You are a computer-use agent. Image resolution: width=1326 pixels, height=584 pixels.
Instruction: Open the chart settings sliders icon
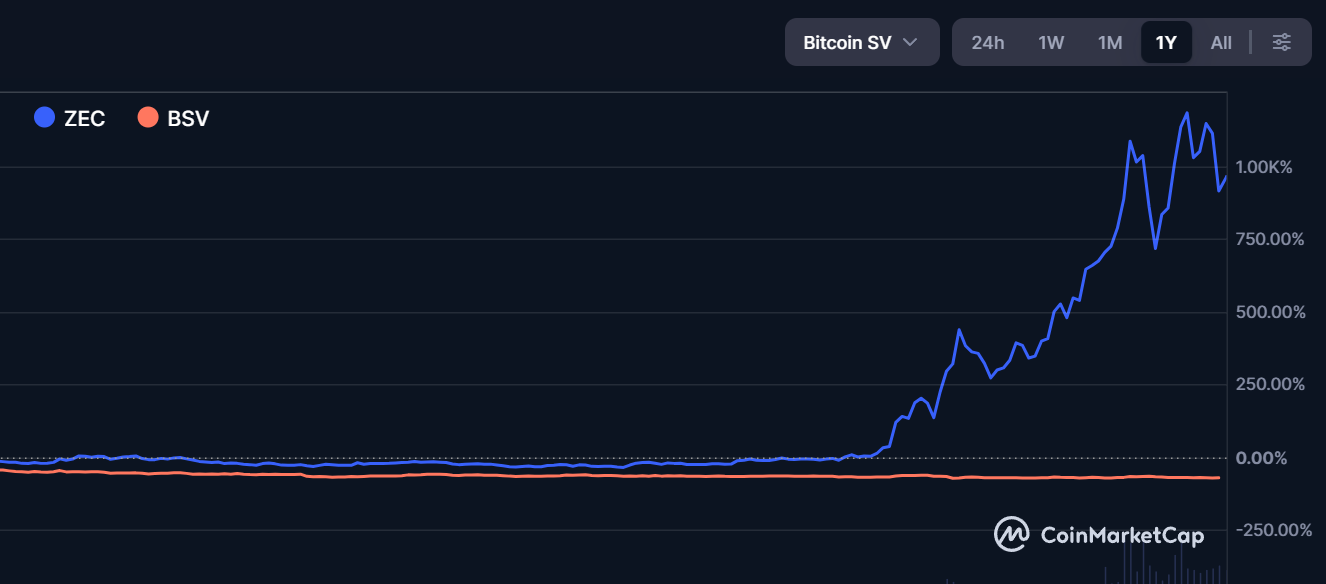click(x=1282, y=42)
